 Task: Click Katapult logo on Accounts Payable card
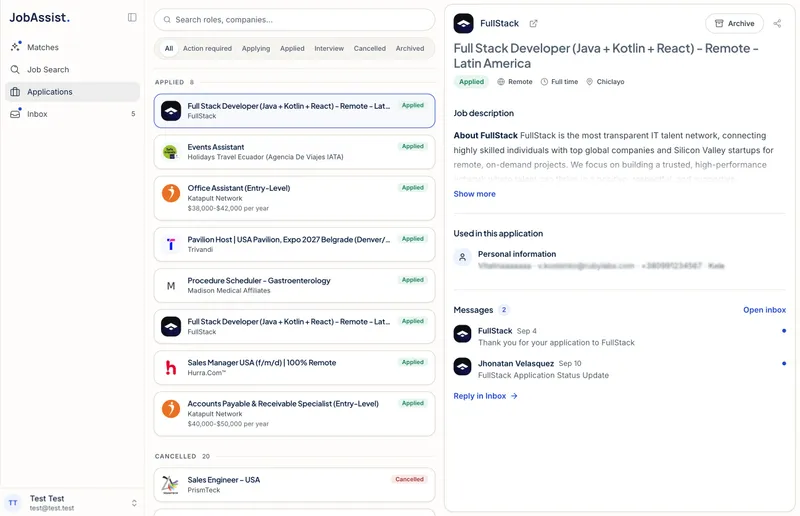(x=171, y=409)
